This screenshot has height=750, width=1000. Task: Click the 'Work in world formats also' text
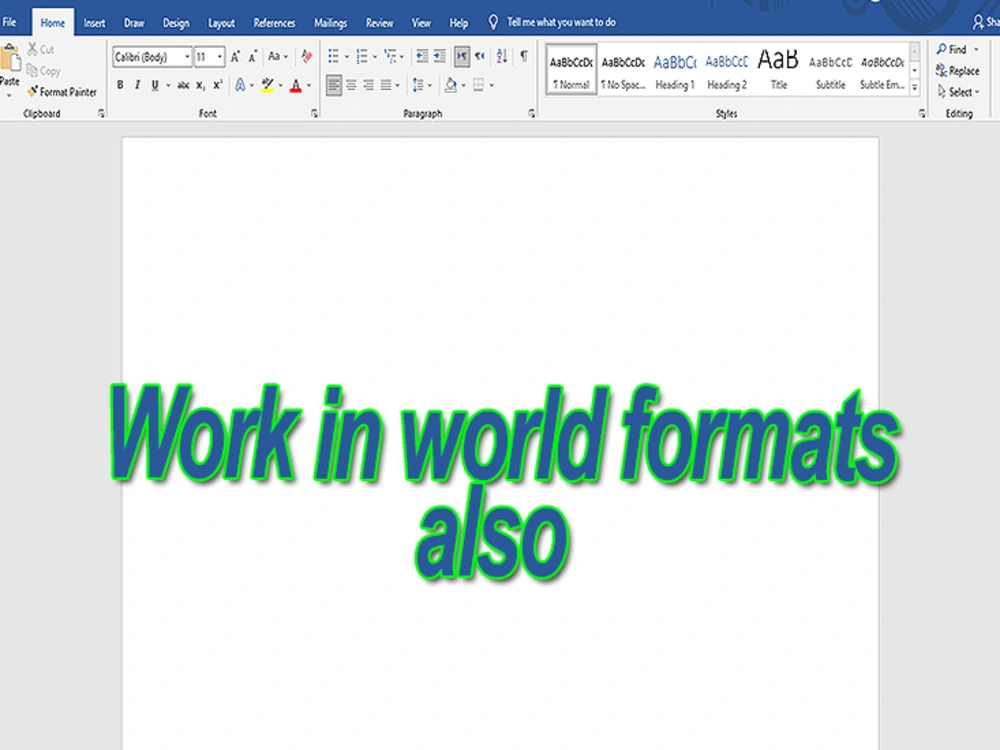[x=504, y=482]
